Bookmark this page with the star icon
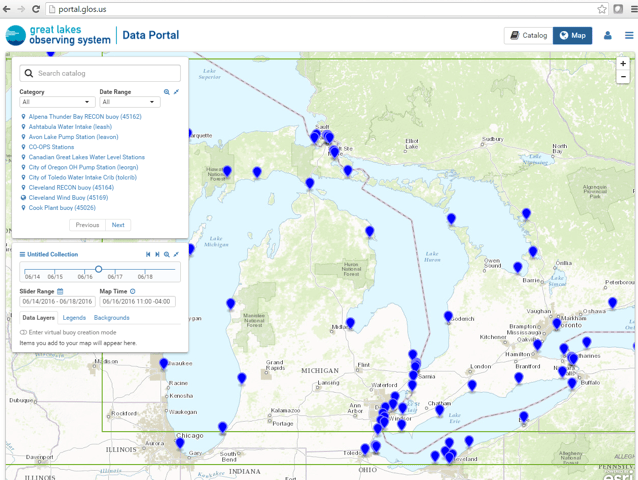638x480 pixels. (x=602, y=9)
